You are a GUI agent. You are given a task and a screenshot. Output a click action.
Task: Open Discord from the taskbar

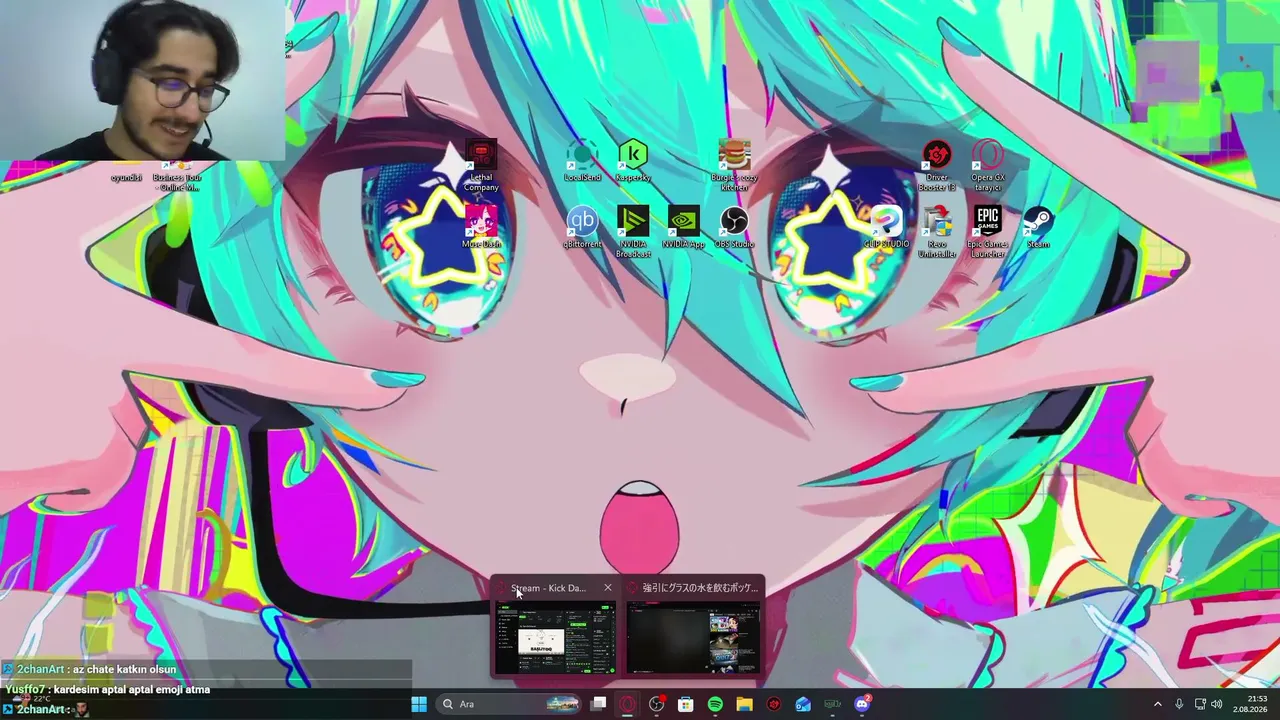(862, 704)
